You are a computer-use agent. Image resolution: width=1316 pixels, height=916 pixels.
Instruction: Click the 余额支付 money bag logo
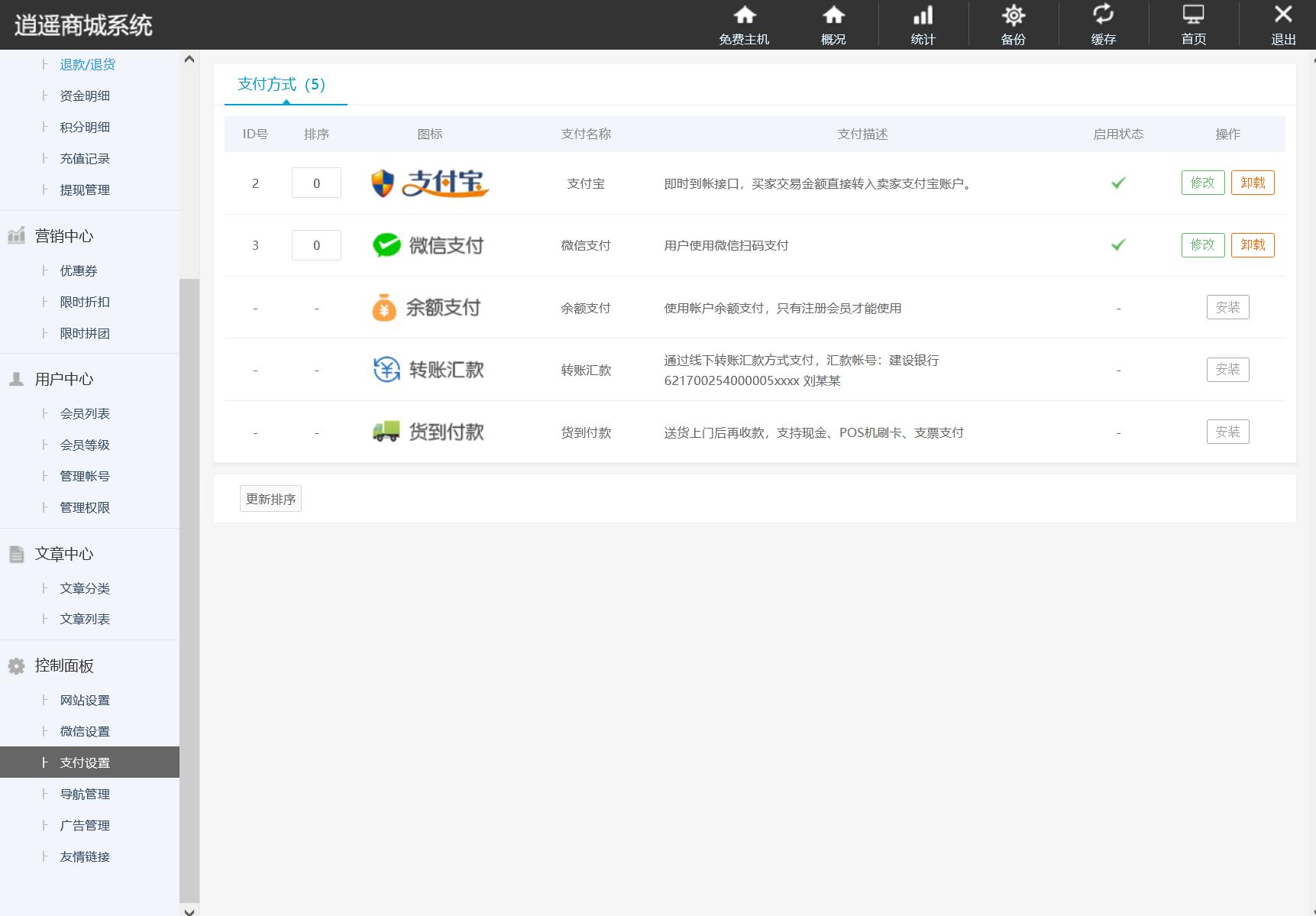pos(426,308)
